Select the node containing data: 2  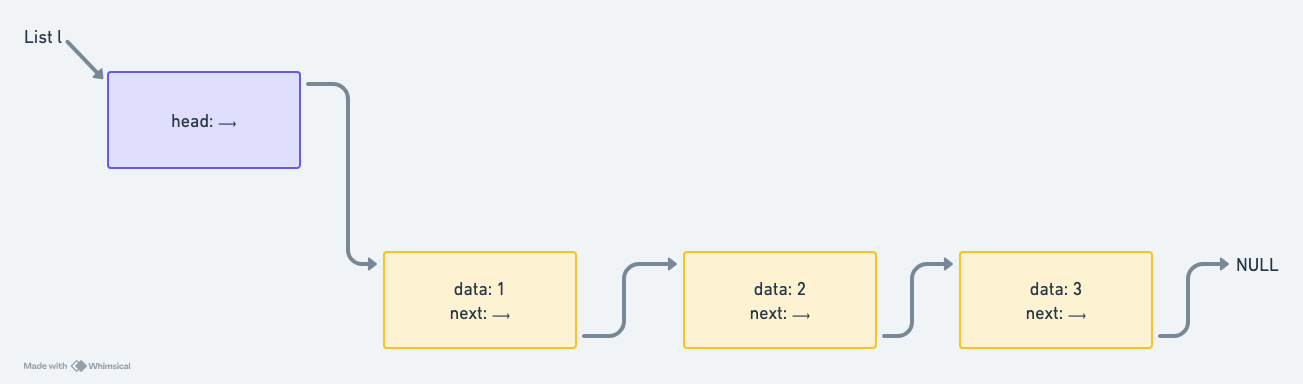780,300
